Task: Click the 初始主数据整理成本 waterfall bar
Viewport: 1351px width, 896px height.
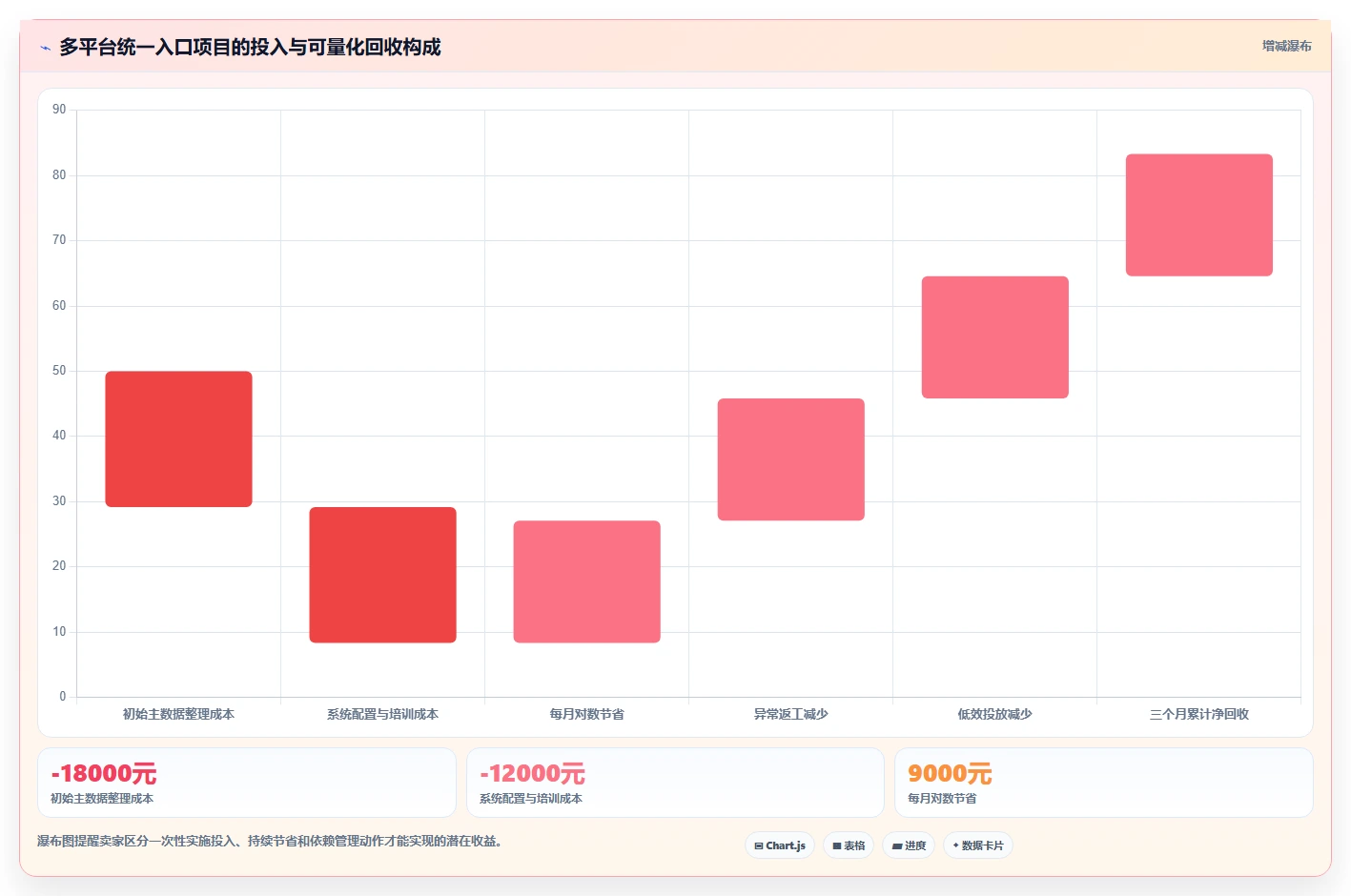Action: point(178,439)
